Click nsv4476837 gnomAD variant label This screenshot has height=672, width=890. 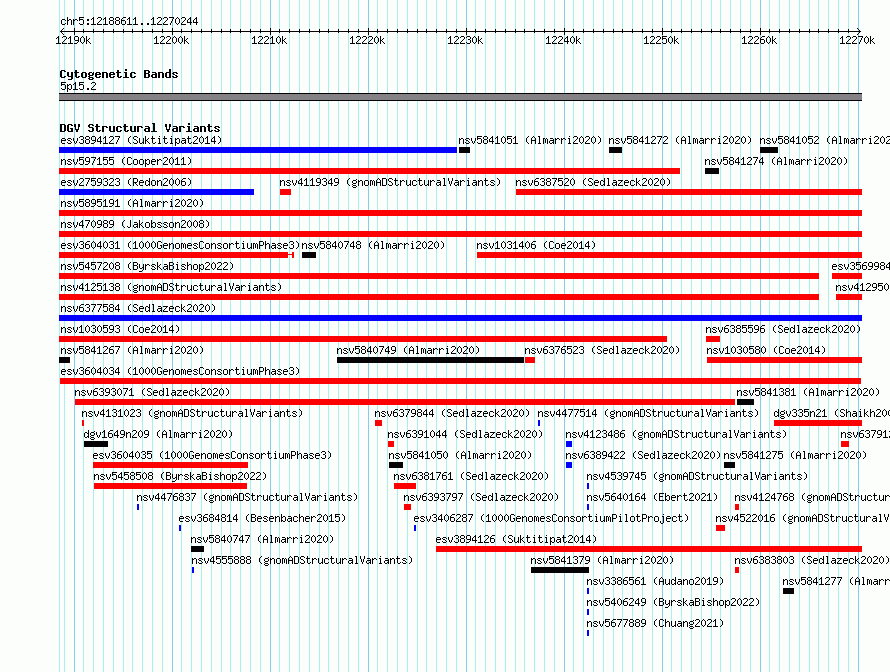(247, 497)
